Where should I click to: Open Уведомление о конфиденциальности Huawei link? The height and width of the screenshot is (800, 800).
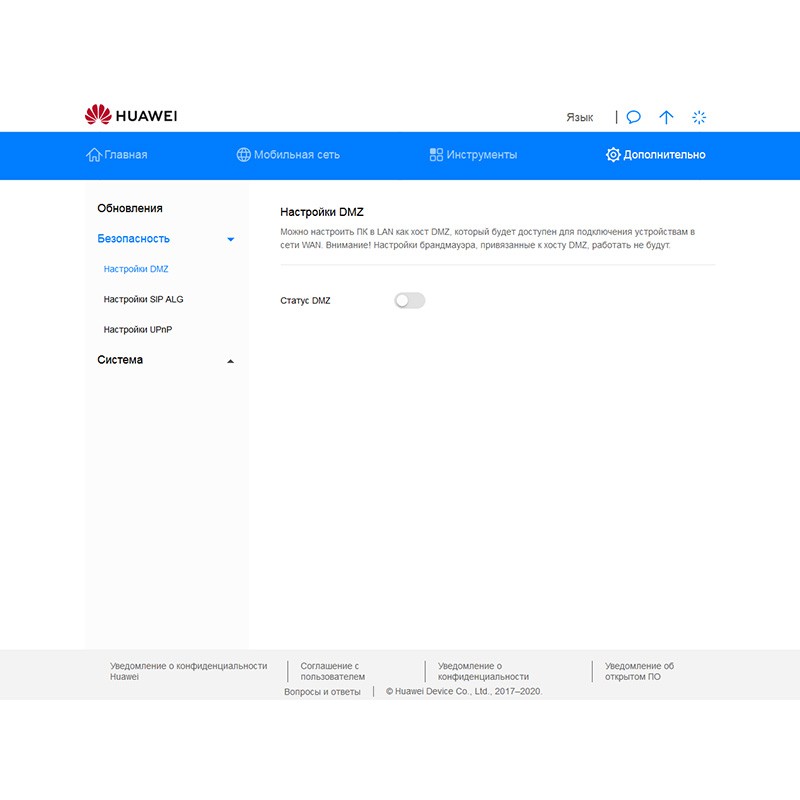coord(188,666)
